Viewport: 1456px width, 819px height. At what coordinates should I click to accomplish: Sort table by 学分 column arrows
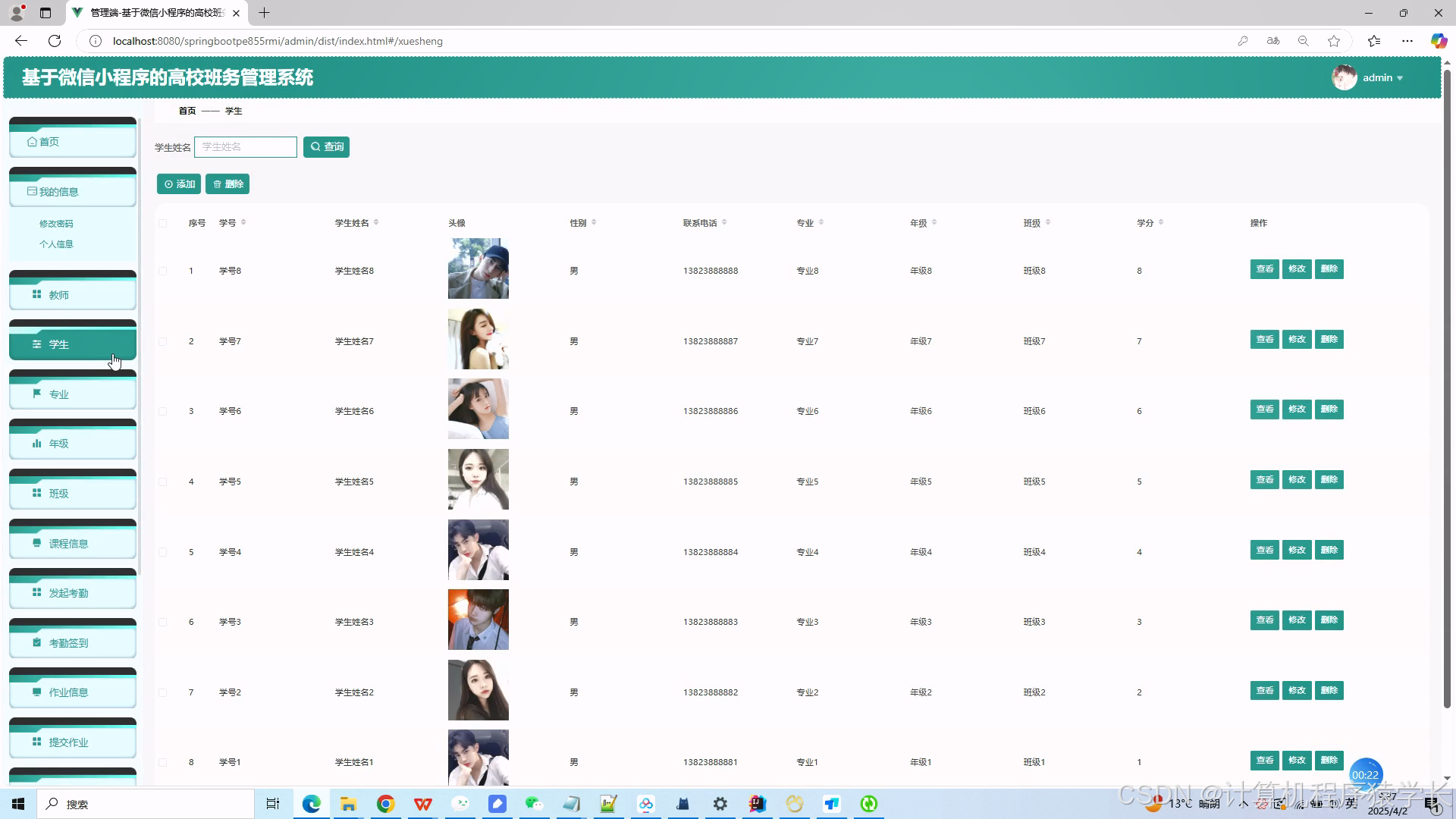(x=1161, y=222)
